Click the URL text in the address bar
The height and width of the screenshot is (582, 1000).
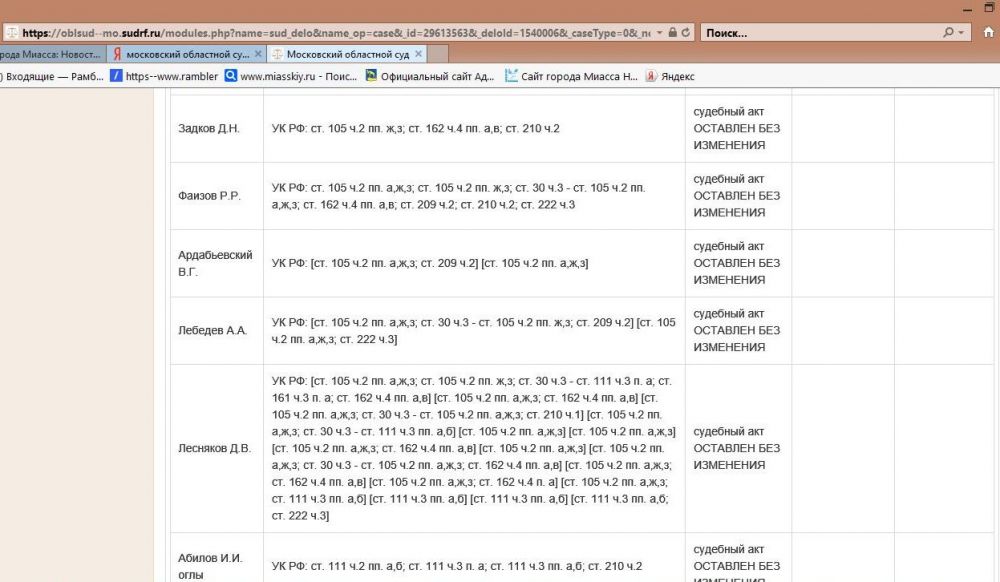click(x=330, y=33)
